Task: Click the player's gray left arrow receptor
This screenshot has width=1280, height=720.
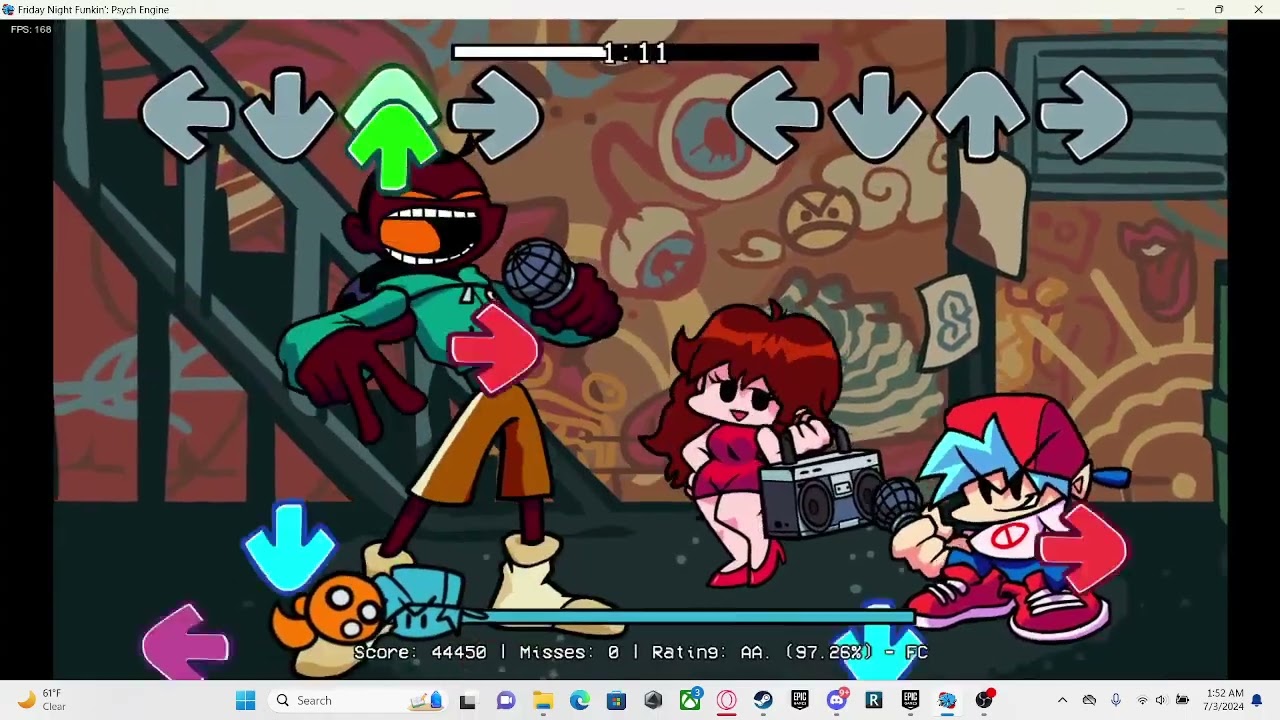Action: (775, 116)
